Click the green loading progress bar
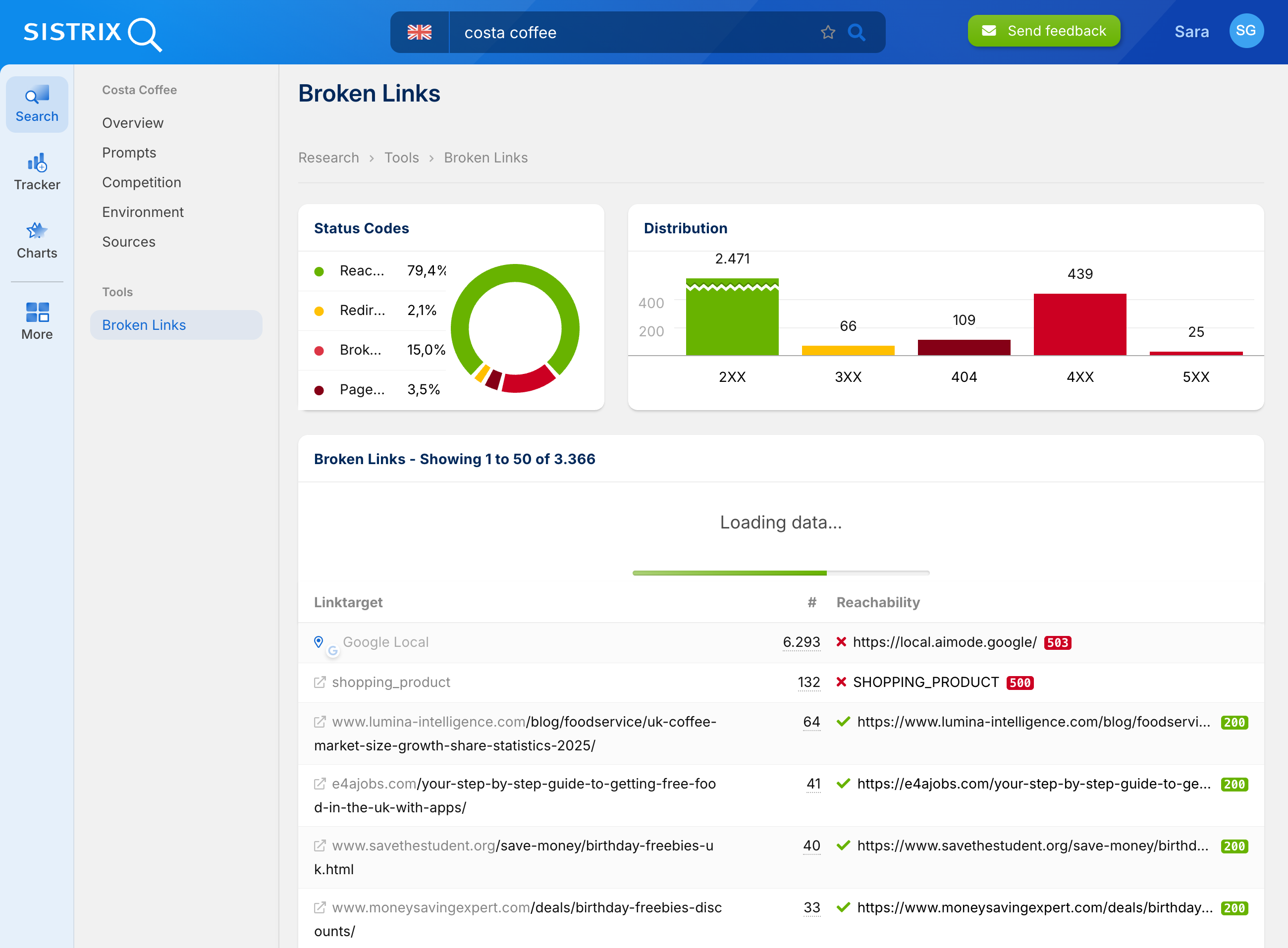1288x948 pixels. [729, 572]
